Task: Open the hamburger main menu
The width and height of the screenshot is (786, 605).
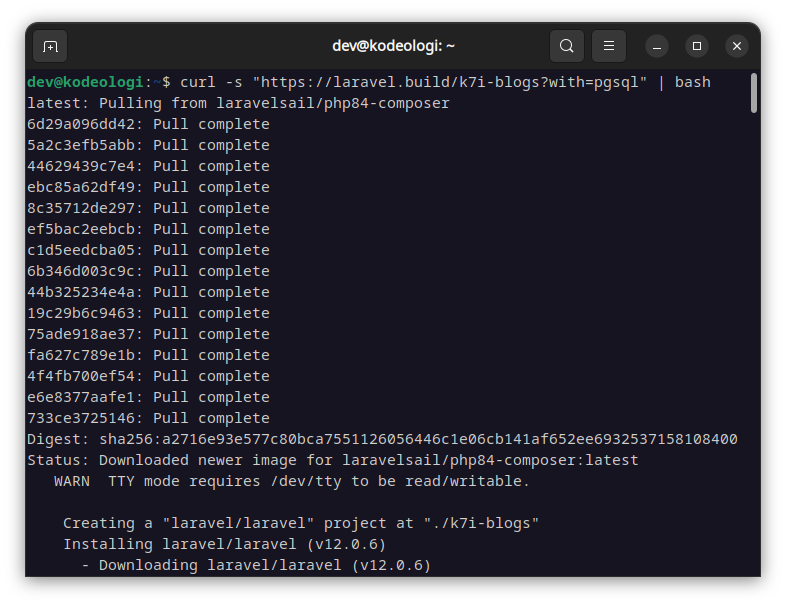Action: tap(609, 46)
